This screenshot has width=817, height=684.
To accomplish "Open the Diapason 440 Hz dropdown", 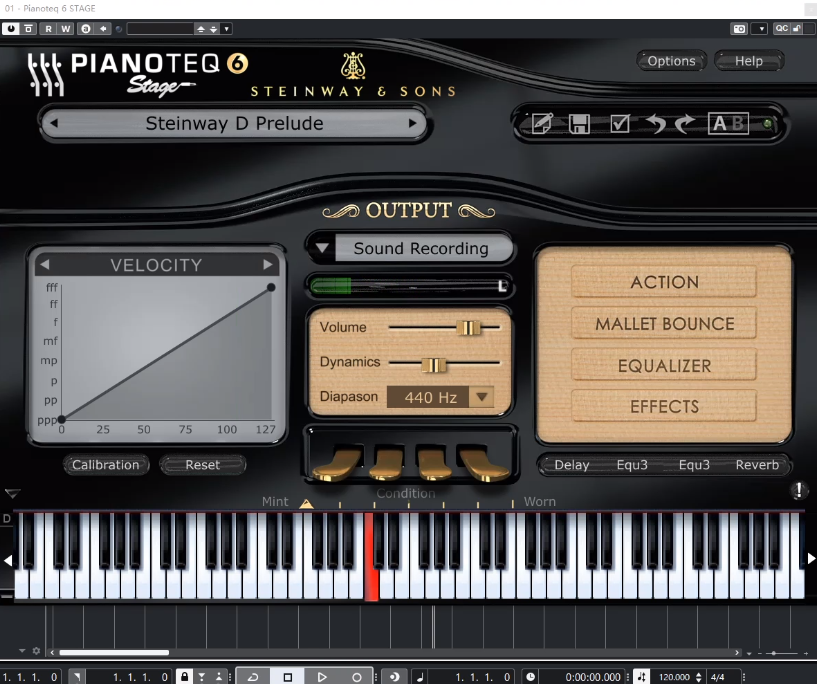I will [x=440, y=397].
